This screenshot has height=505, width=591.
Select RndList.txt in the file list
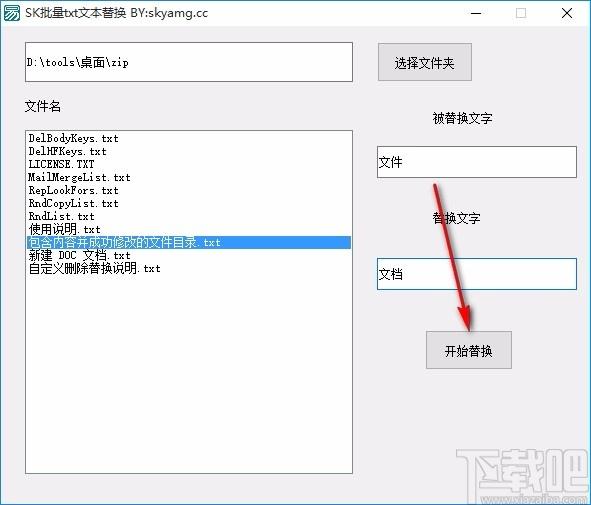(189, 216)
